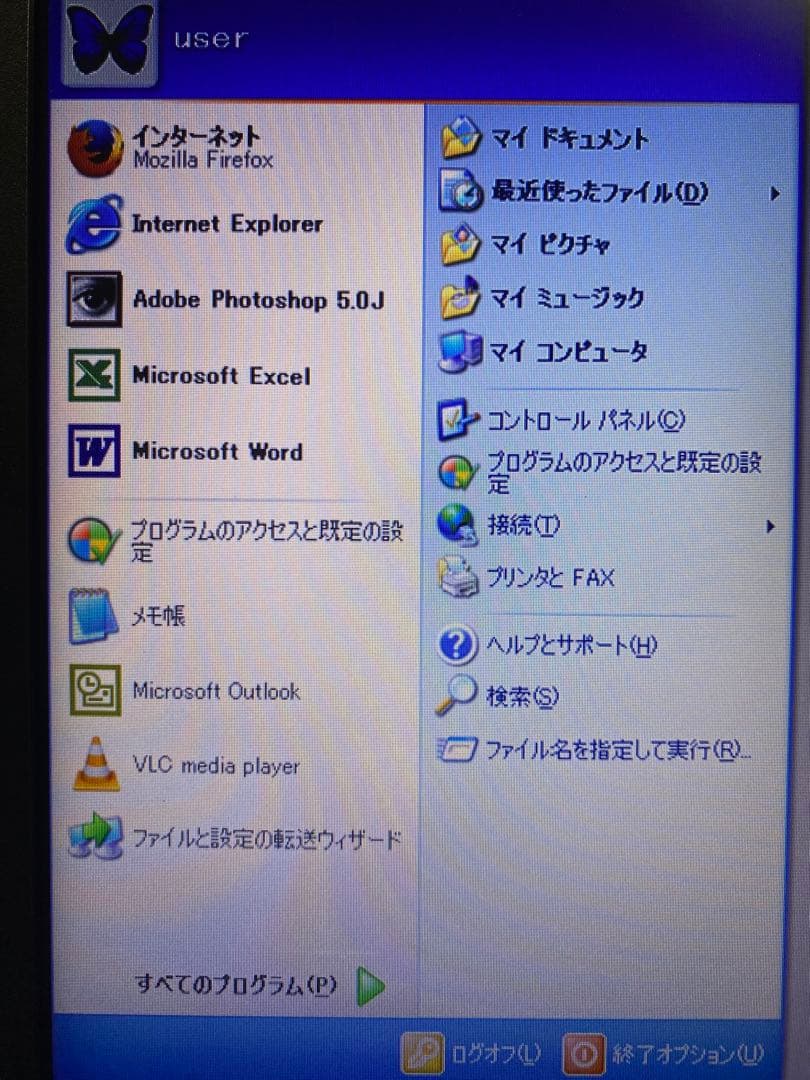Screen dimensions: 810x1080
Task: Open Microsoft Word's W icon
Action: [x=94, y=451]
